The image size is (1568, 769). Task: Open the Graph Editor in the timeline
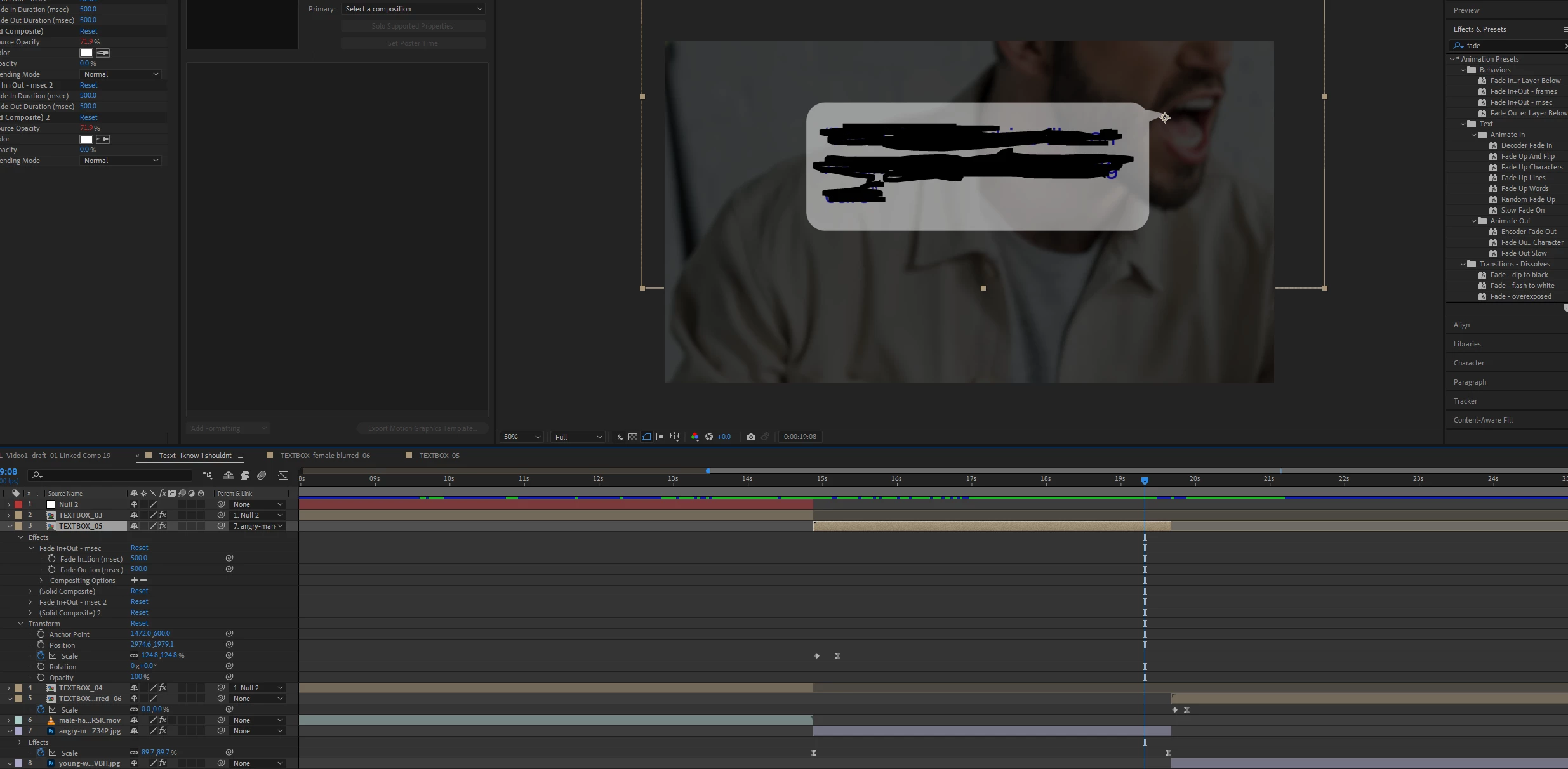(283, 475)
